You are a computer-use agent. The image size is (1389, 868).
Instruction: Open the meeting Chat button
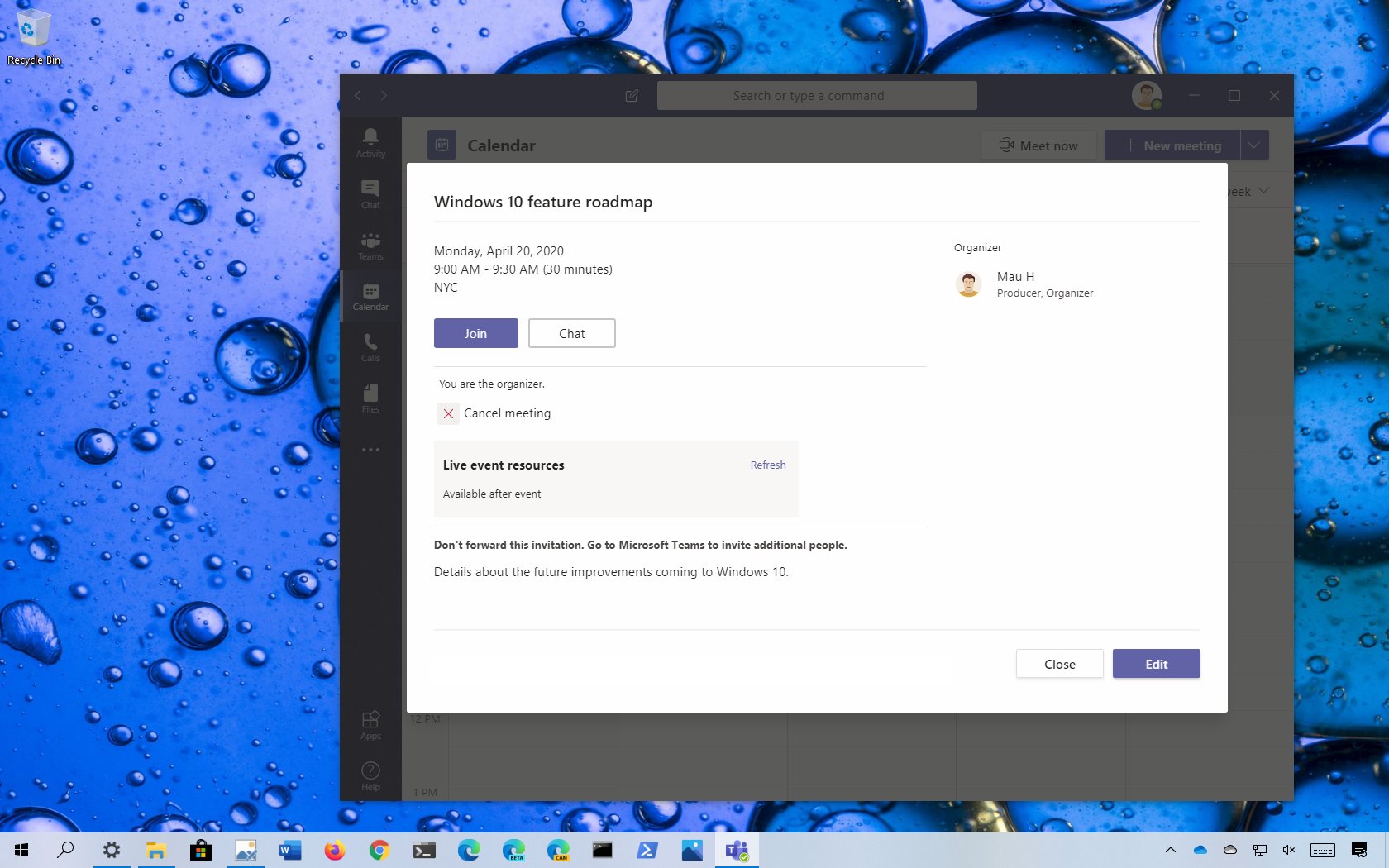[x=571, y=333]
